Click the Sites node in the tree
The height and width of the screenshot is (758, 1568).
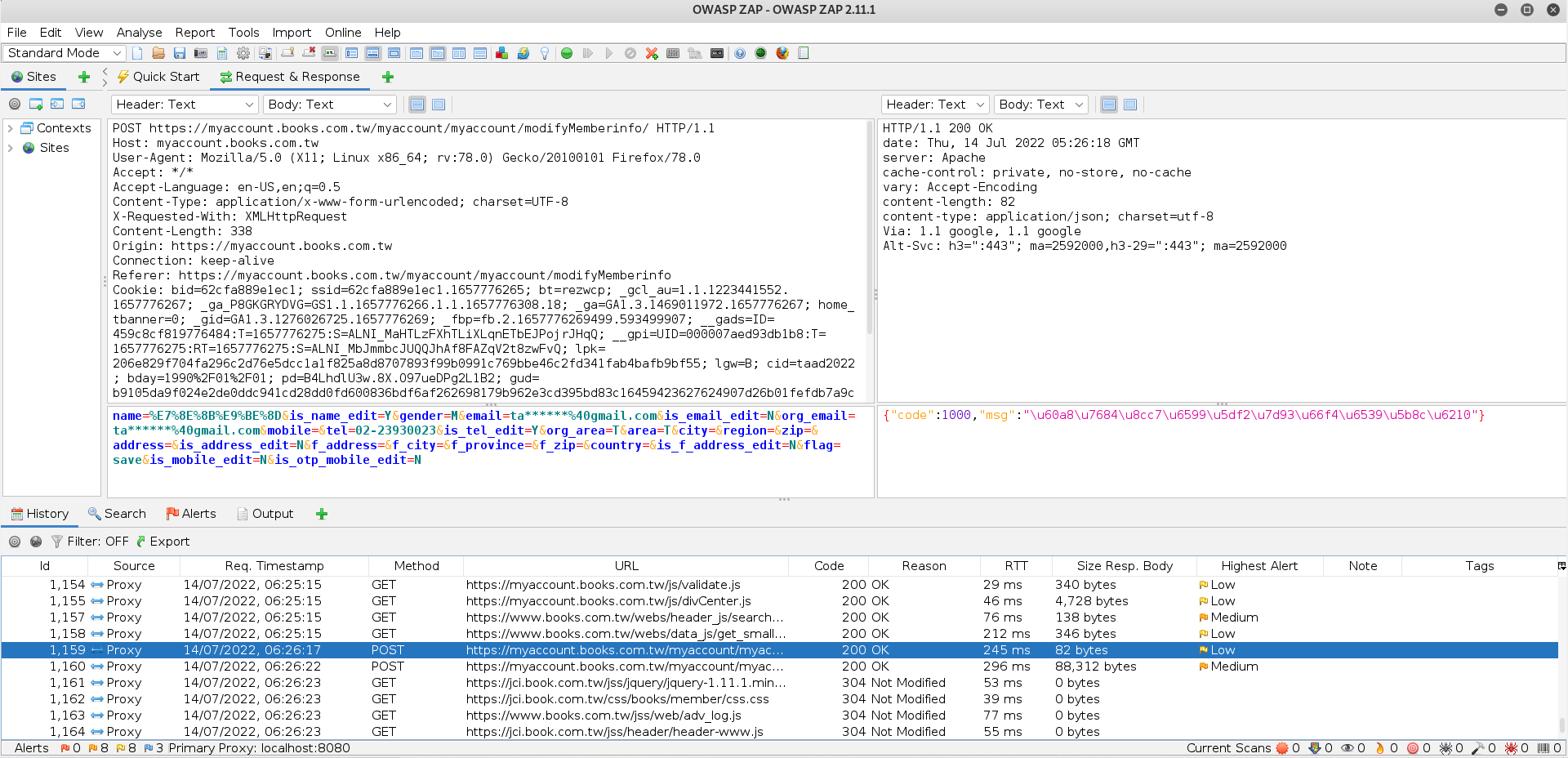46,148
